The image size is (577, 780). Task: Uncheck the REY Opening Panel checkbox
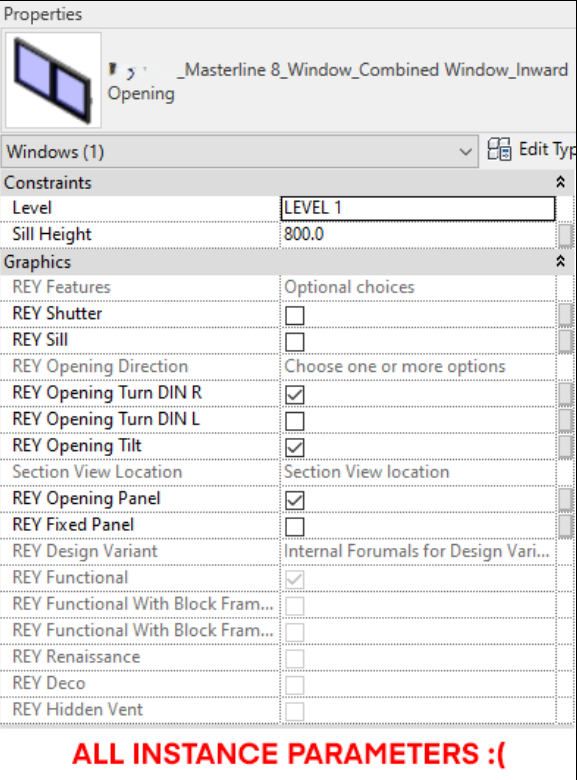coord(295,500)
